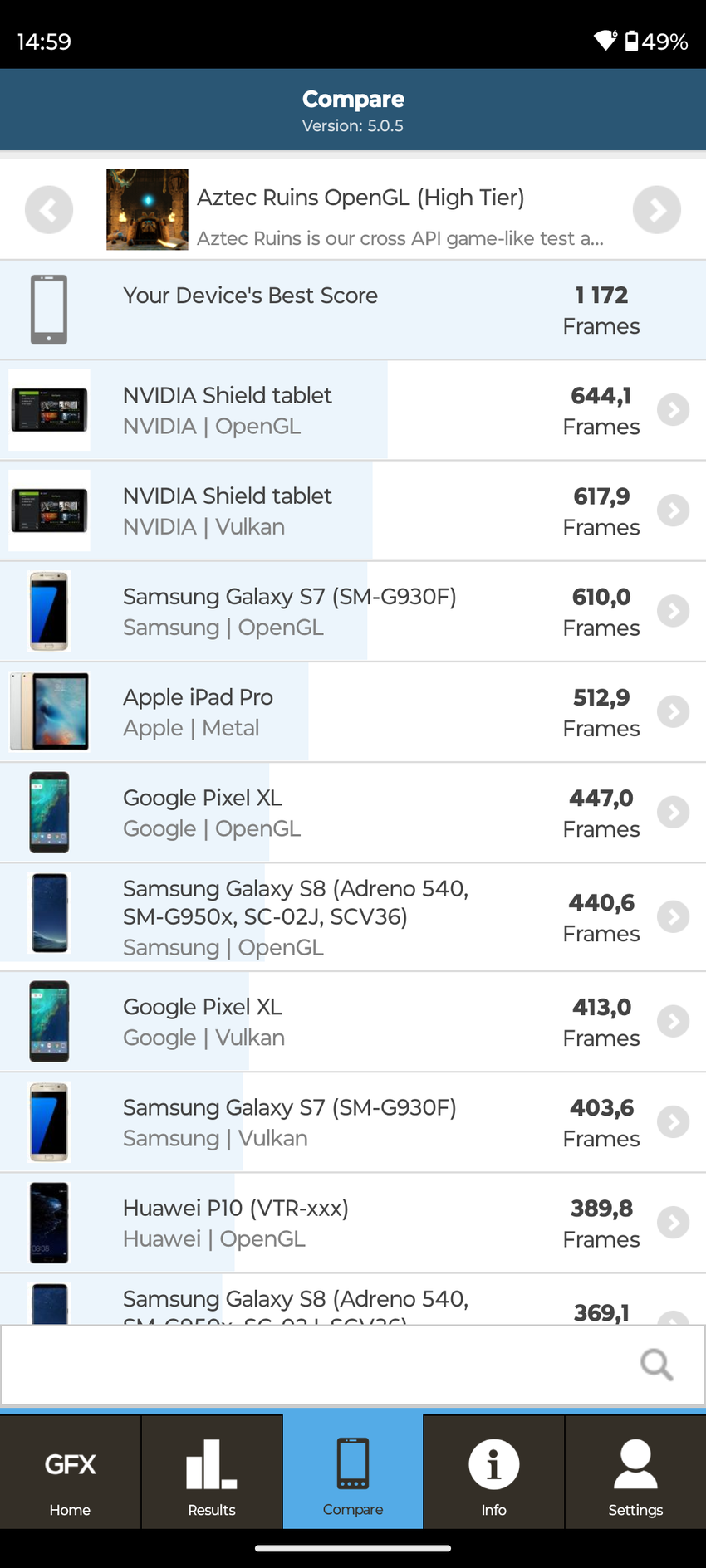706x1568 pixels.
Task: Tap the device search input field
Action: coord(316,1365)
